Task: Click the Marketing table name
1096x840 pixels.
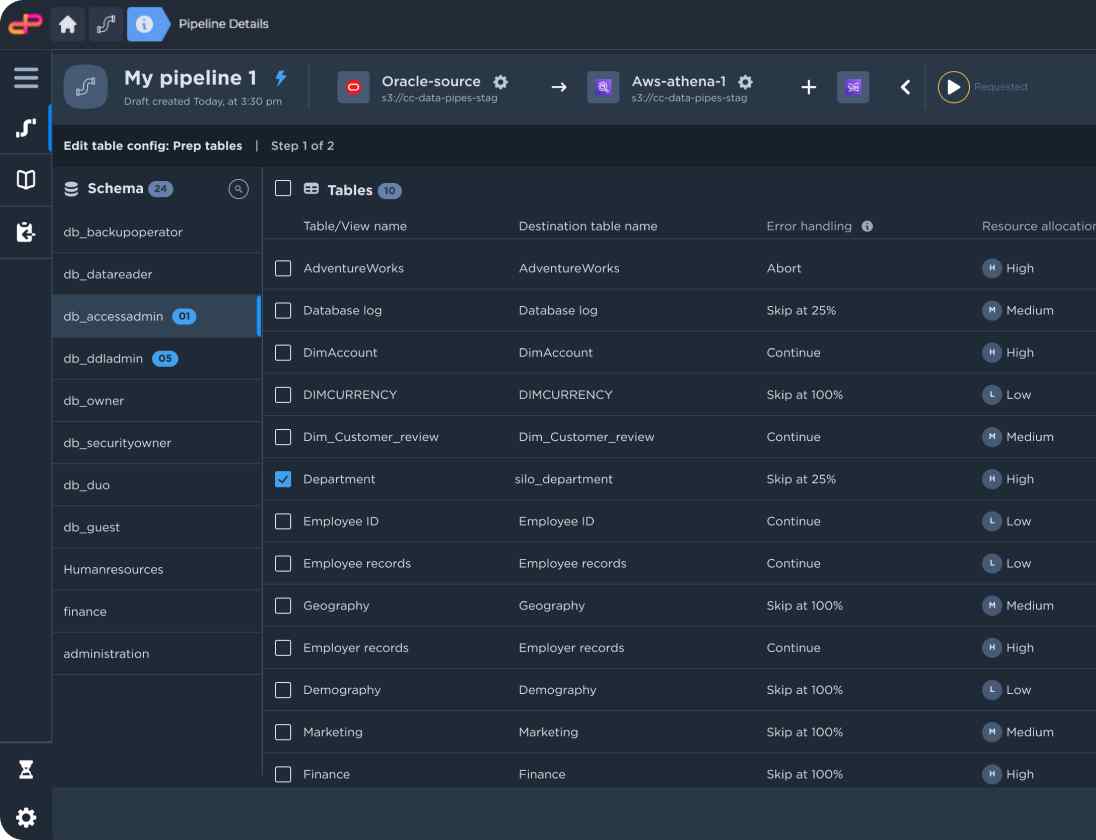Action: click(333, 732)
